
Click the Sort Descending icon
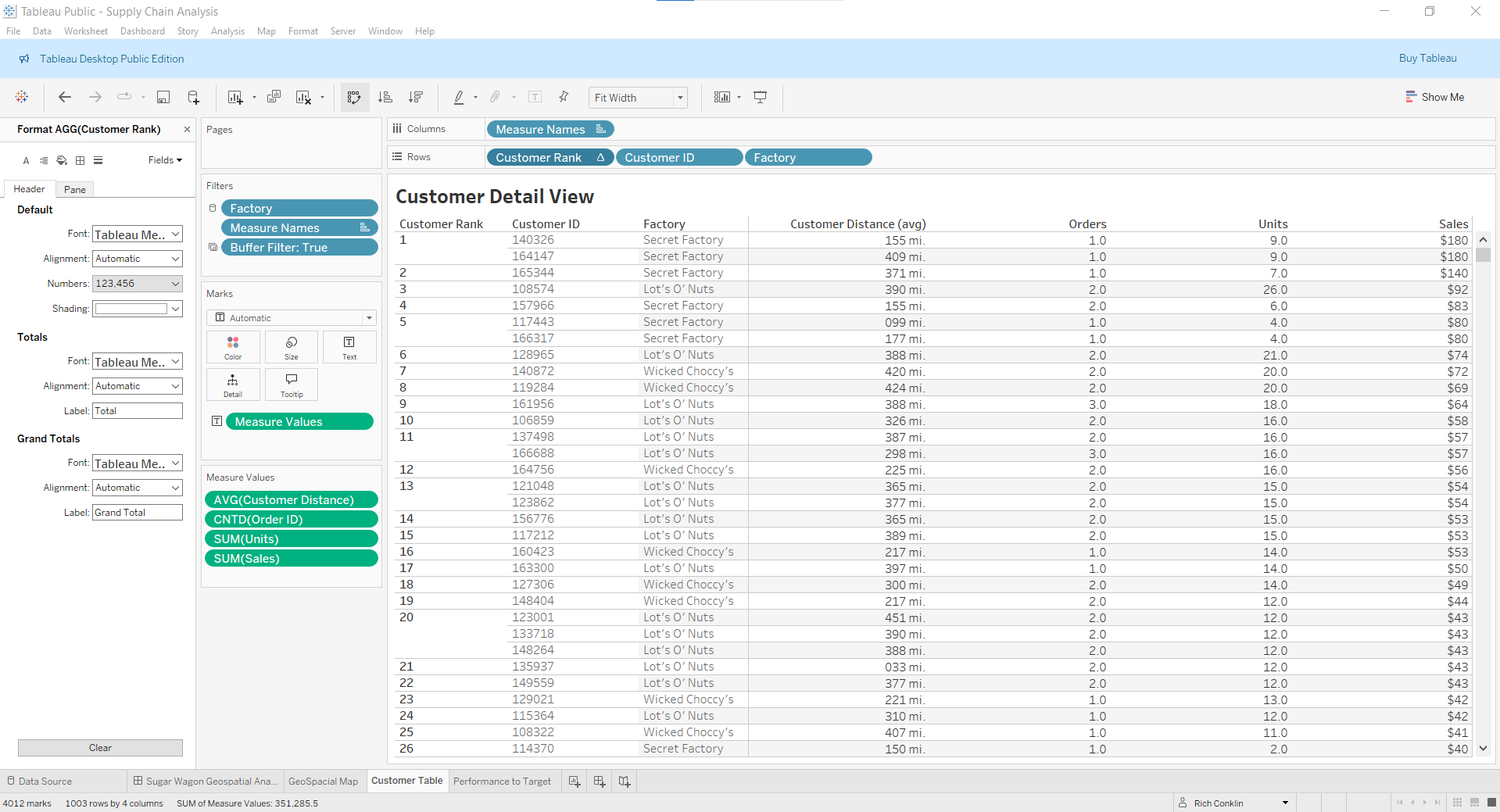[x=416, y=97]
